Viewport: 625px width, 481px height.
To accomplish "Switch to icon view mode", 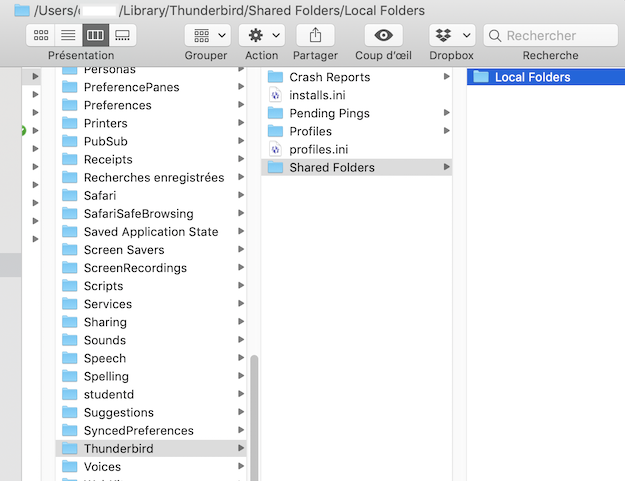I will pyautogui.click(x=41, y=35).
